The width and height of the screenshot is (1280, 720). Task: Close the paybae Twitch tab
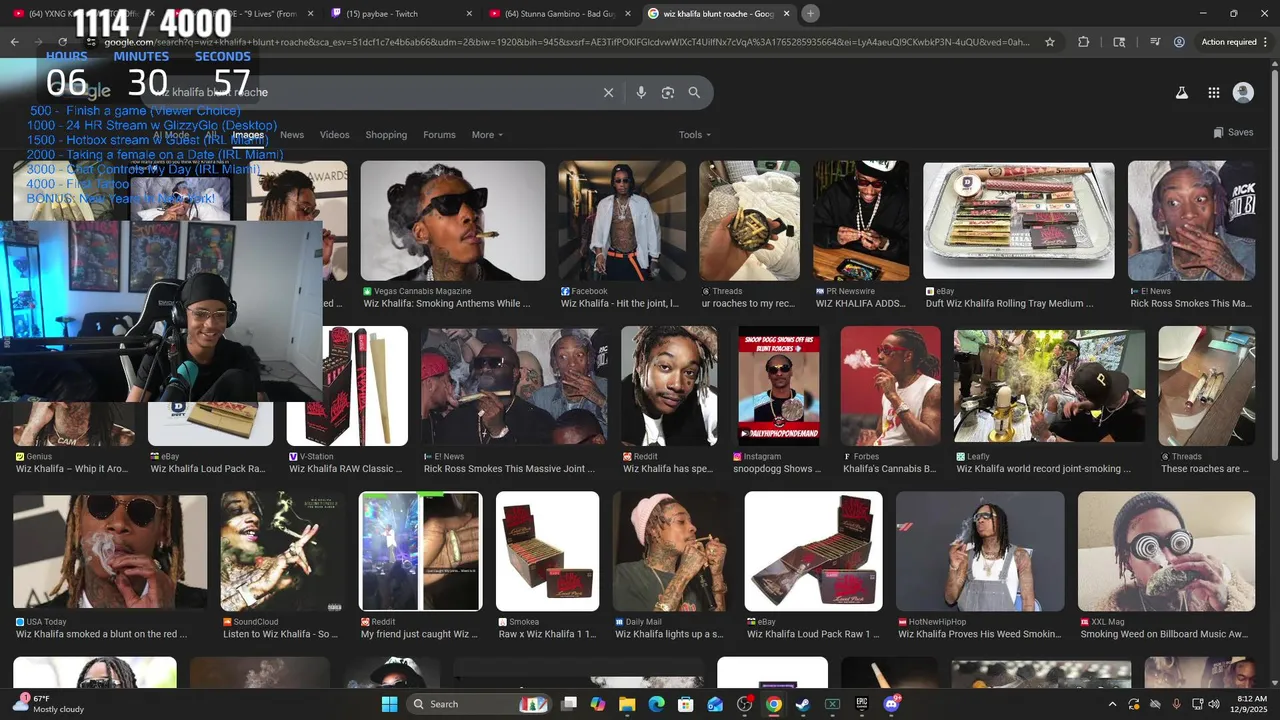point(469,13)
